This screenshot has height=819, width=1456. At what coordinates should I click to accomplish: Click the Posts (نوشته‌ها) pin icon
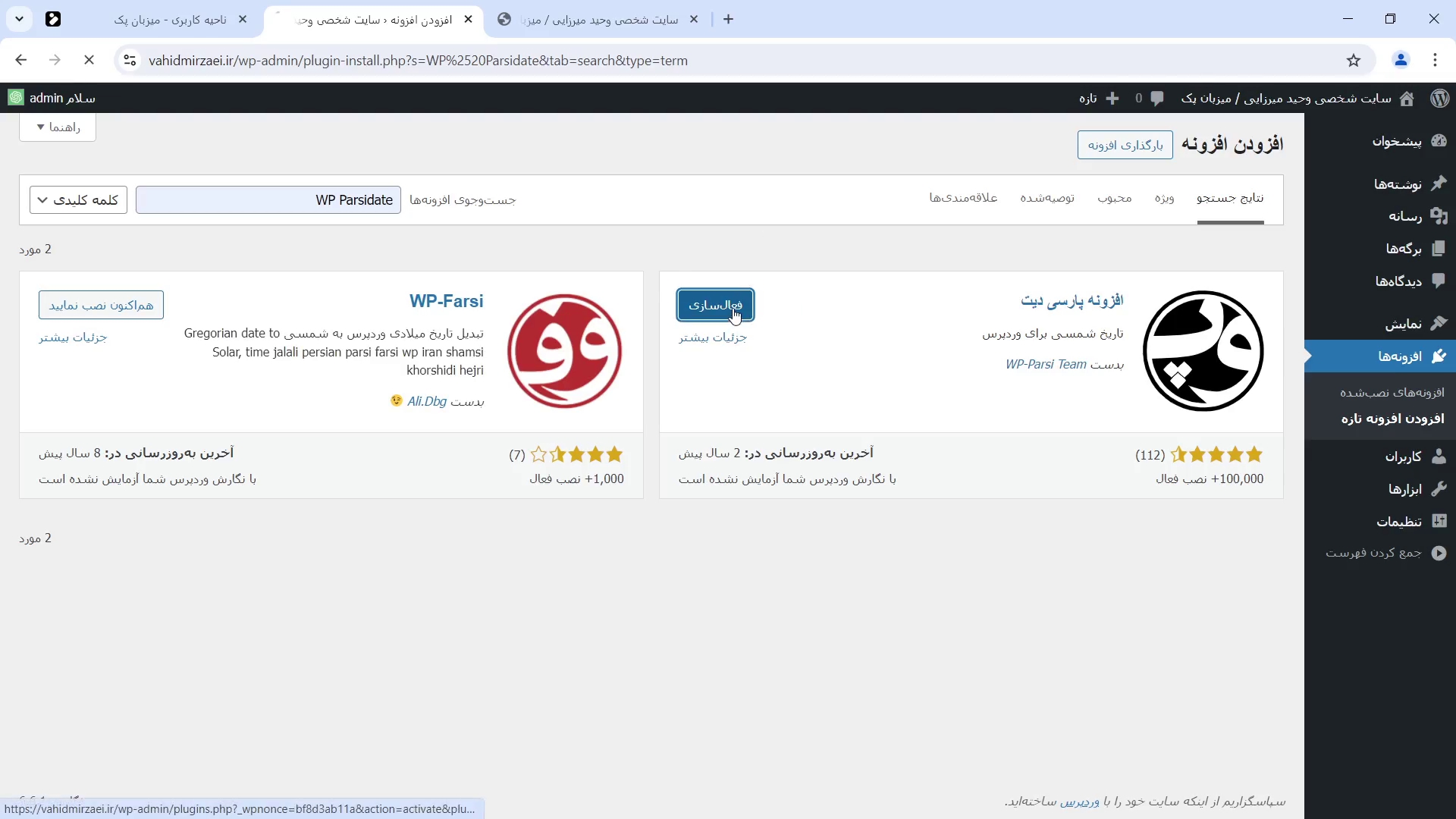coord(1439,184)
